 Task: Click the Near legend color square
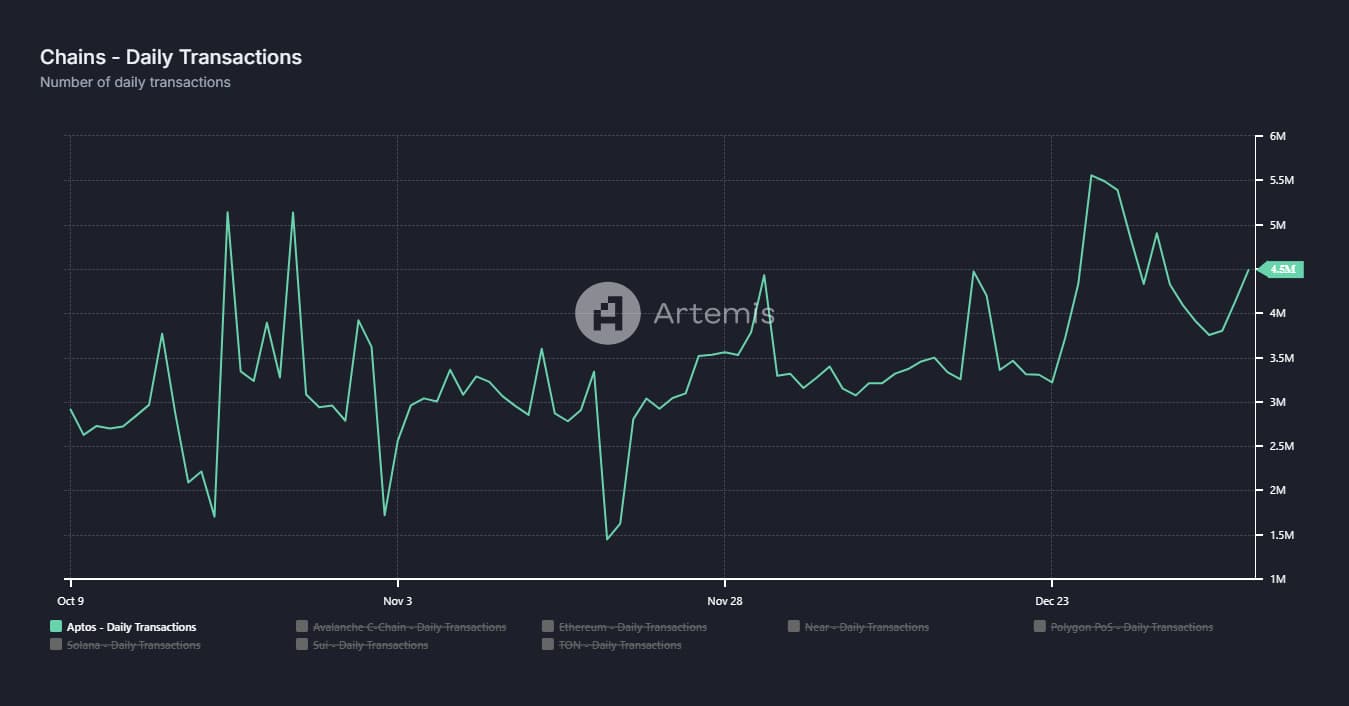point(794,626)
